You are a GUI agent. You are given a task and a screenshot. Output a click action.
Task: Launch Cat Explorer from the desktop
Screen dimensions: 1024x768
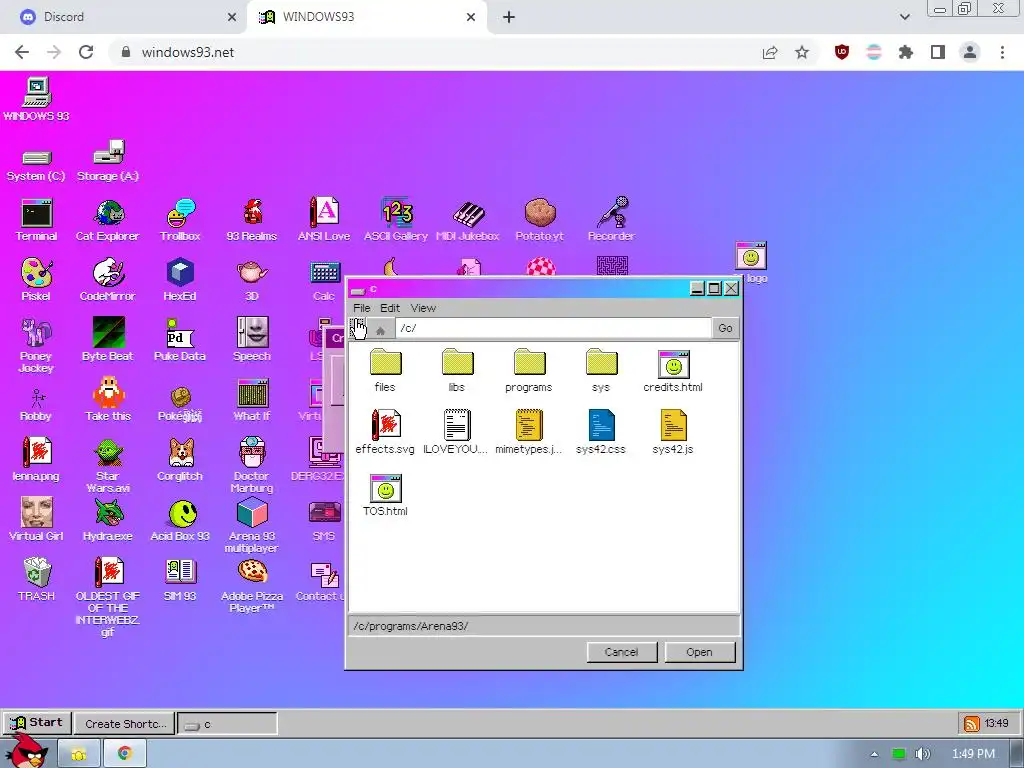click(108, 220)
